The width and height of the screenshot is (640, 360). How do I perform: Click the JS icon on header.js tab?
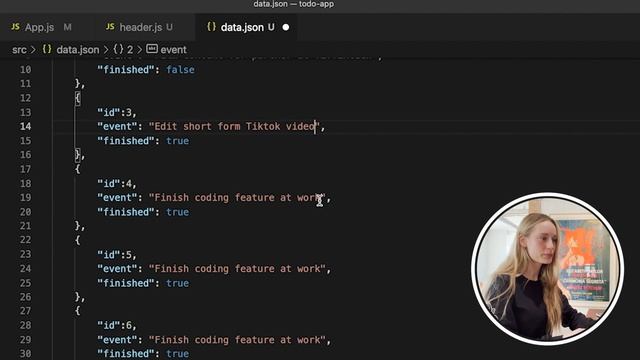[x=110, y=27]
